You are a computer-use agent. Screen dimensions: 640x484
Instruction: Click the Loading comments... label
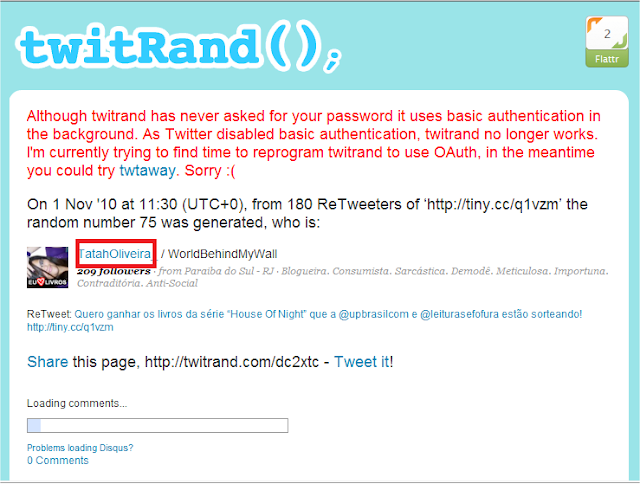pos(77,403)
